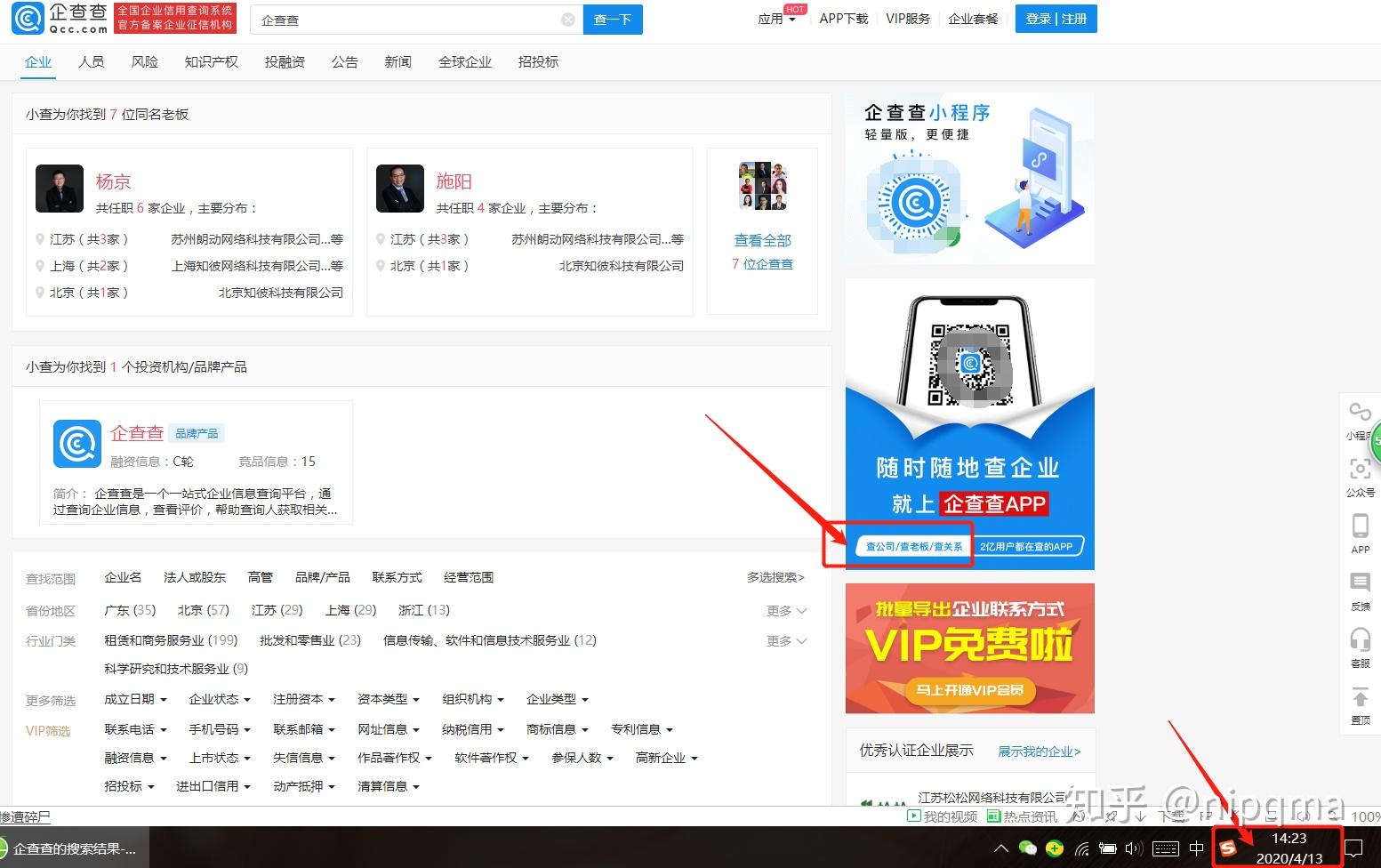Click the 企查查 search input field

pyautogui.click(x=416, y=20)
